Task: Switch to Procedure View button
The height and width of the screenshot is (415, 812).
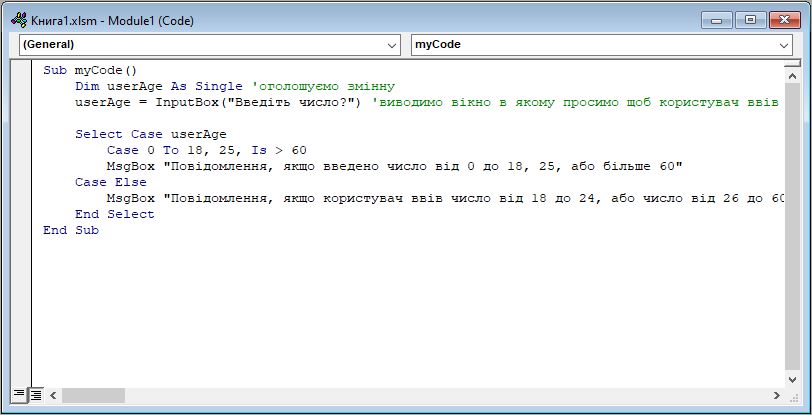Action: click(x=19, y=395)
